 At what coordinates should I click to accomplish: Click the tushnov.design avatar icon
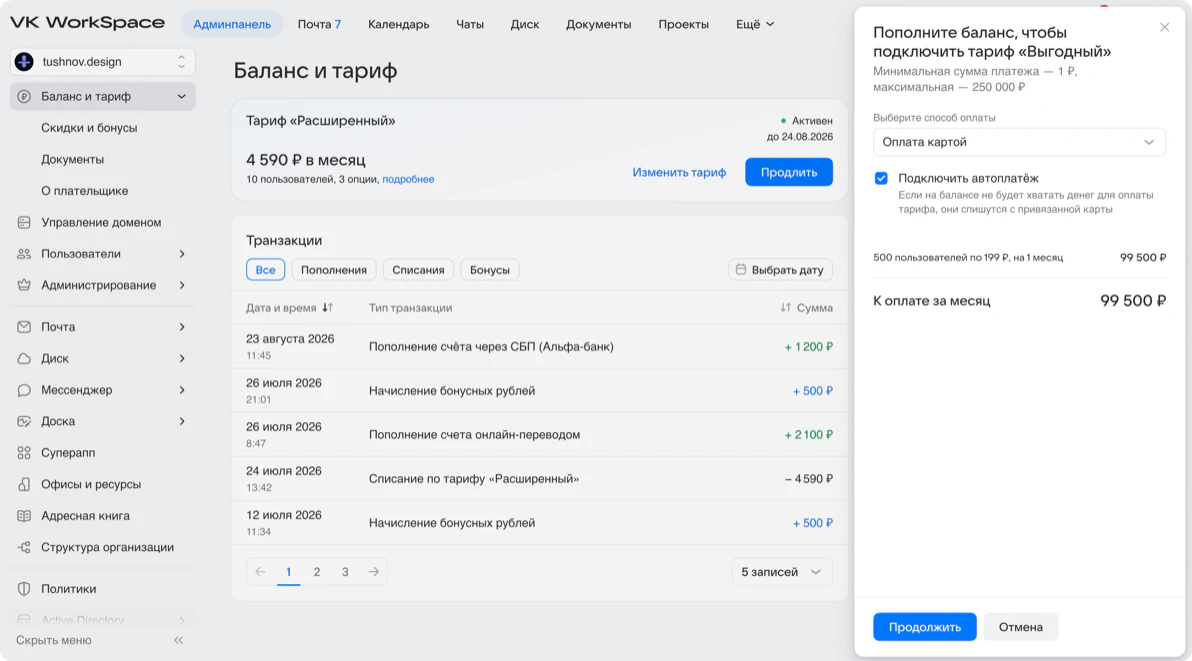coord(24,62)
